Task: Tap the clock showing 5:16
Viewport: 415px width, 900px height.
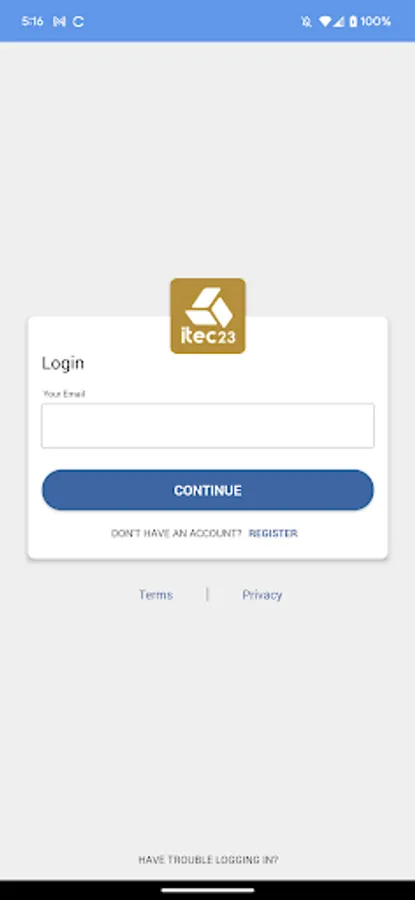Action: pos(32,22)
